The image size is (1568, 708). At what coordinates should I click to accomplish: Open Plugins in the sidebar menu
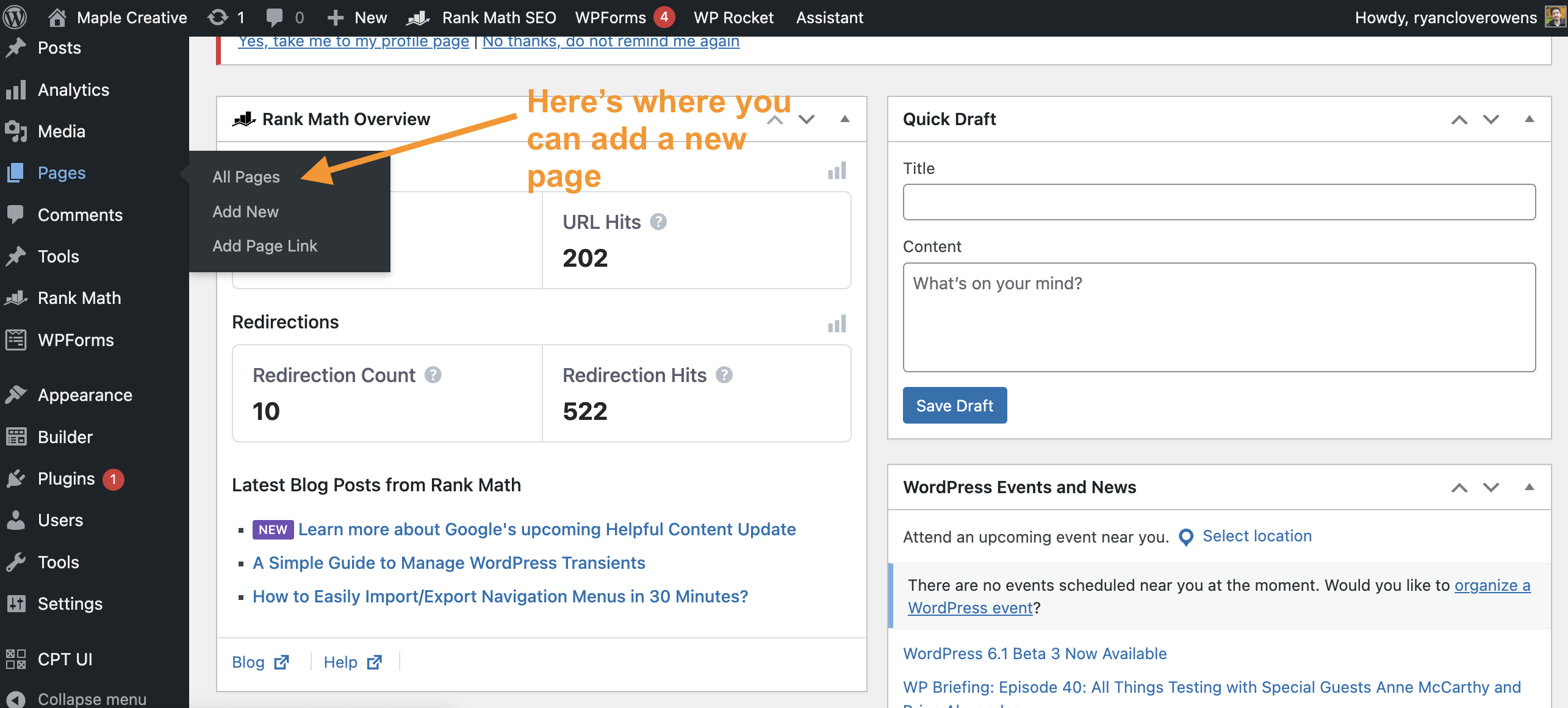click(66, 479)
